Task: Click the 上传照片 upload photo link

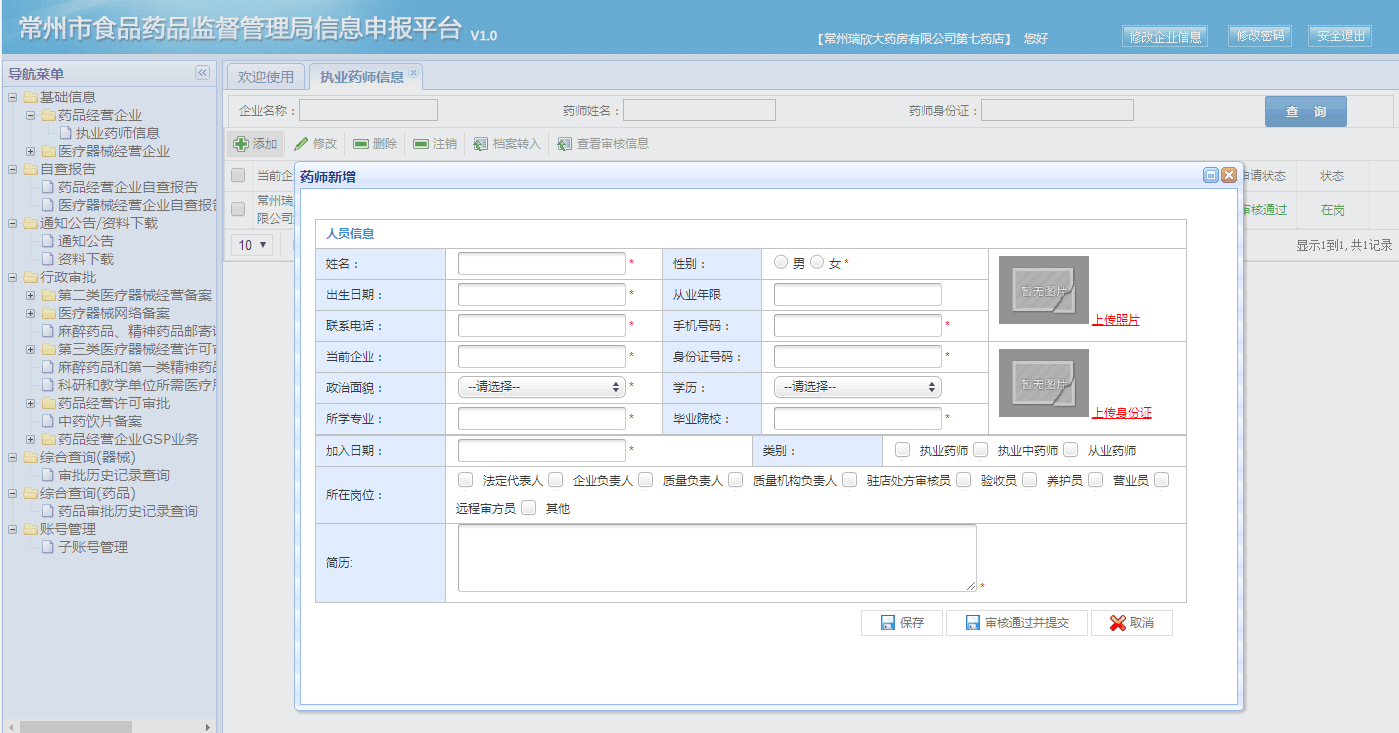Action: (1115, 320)
